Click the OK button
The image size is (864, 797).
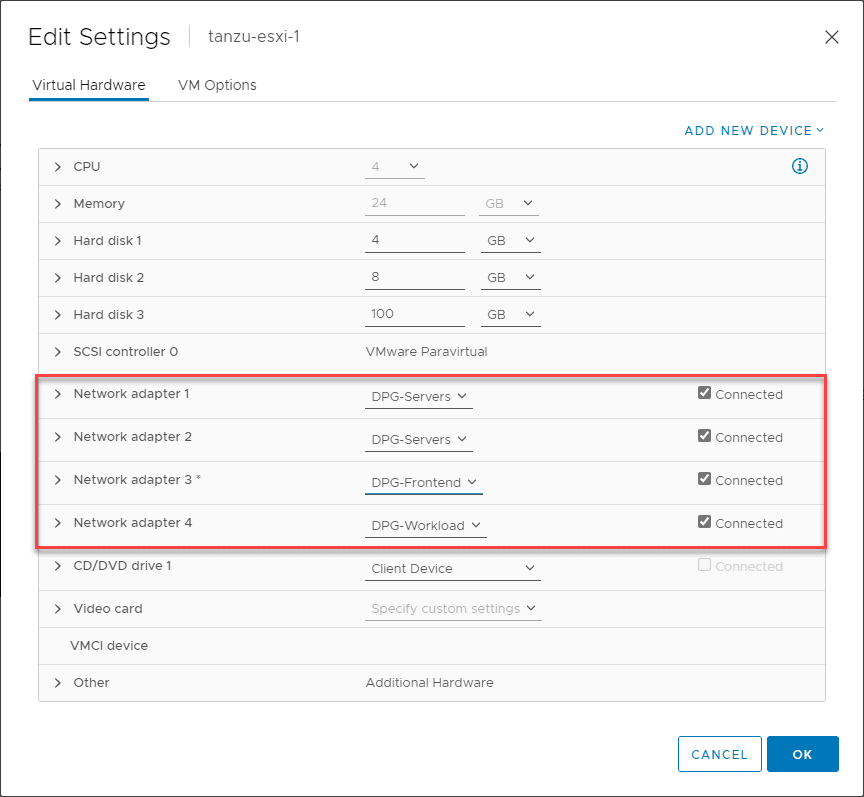pyautogui.click(x=802, y=755)
